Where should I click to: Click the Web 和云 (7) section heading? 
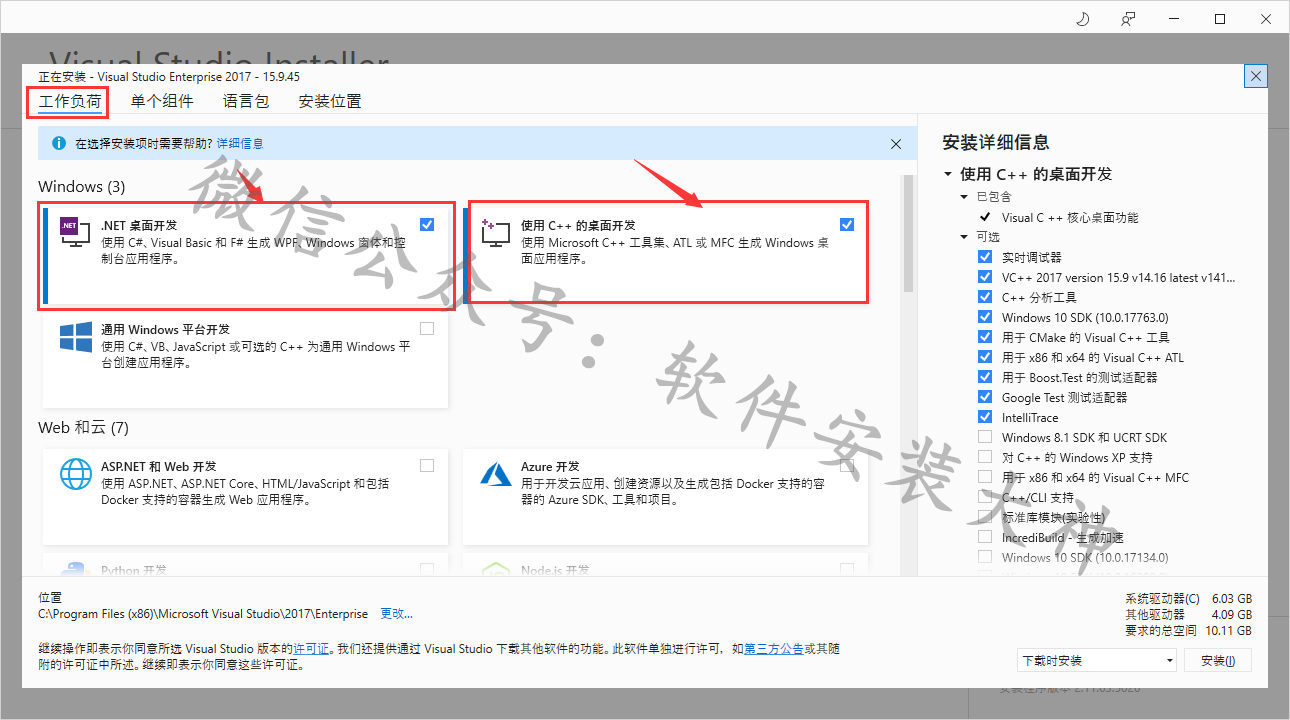tap(84, 428)
